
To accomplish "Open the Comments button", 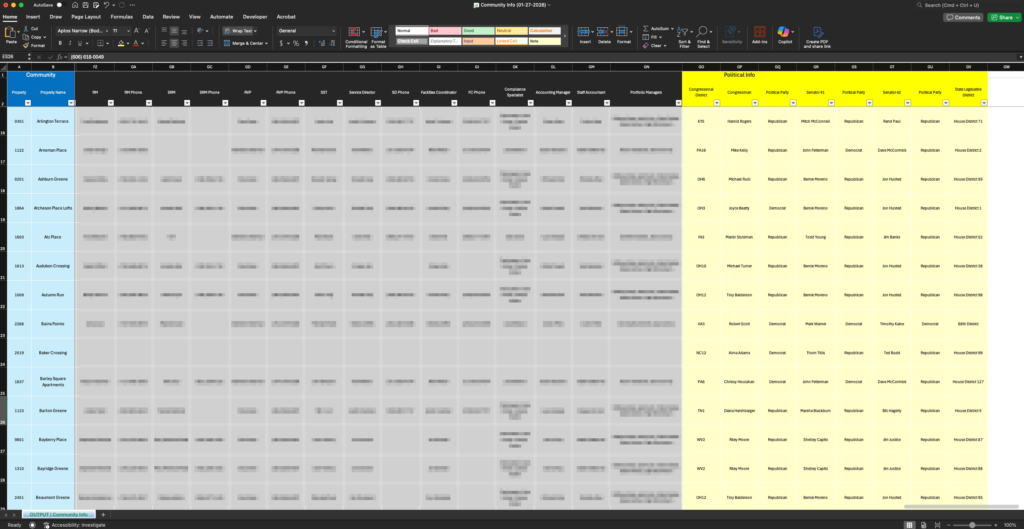I will click(963, 17).
